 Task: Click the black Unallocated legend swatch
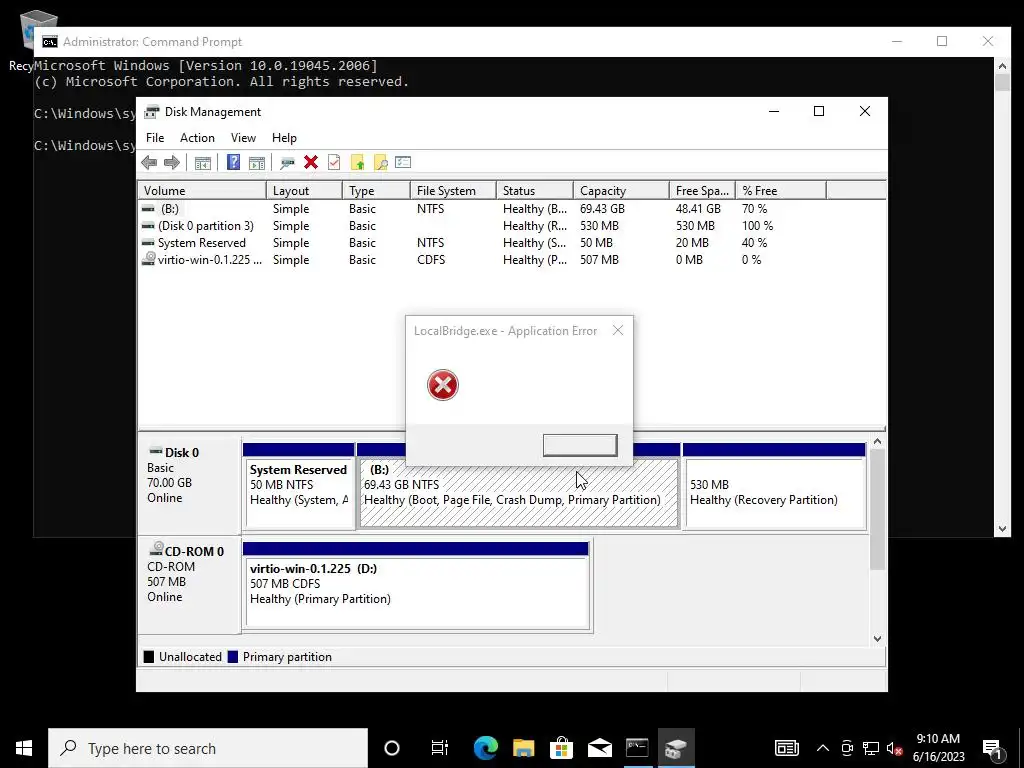click(x=149, y=657)
